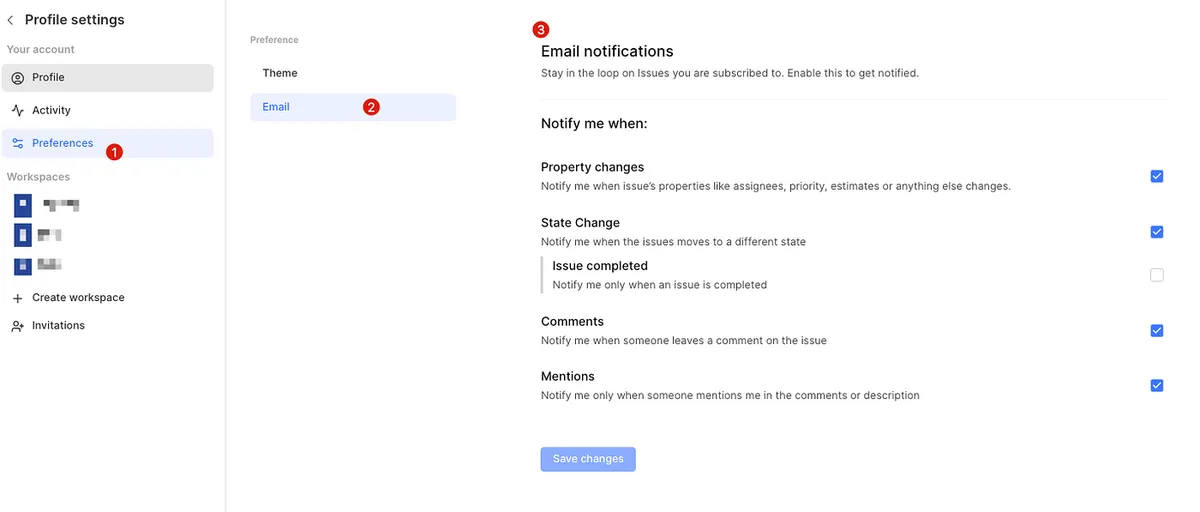Image resolution: width=1200 pixels, height=512 pixels.
Task: Open Create workspace link
Action: 78,298
